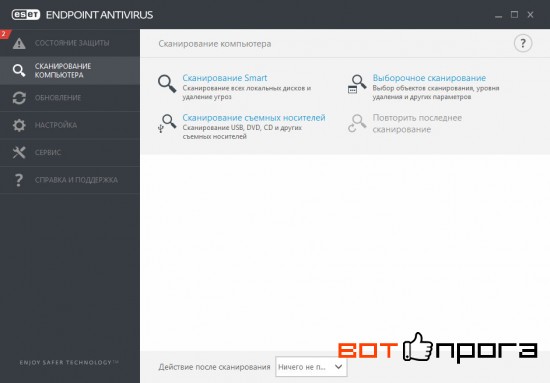Close the ESET window
The width and height of the screenshot is (550, 383).
530,15
